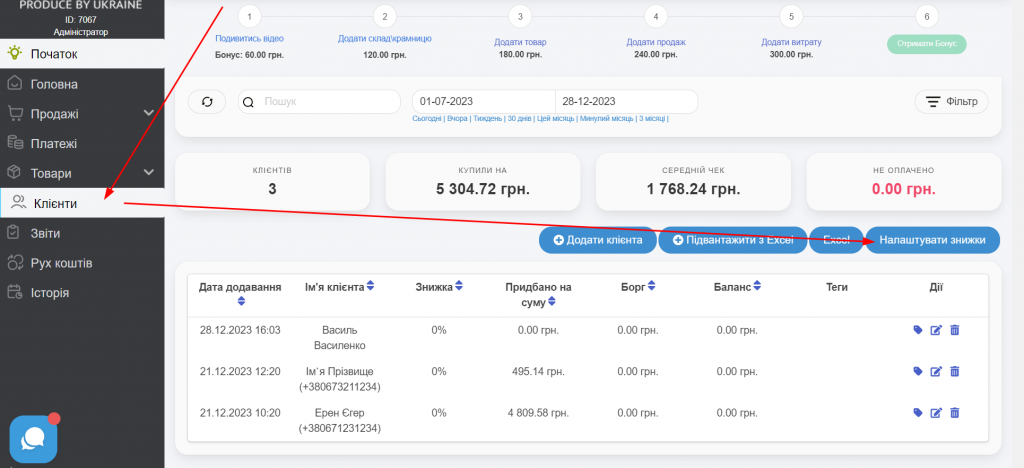Open the chat support widget
Viewport: 1024px width, 468px height.
[x=34, y=438]
